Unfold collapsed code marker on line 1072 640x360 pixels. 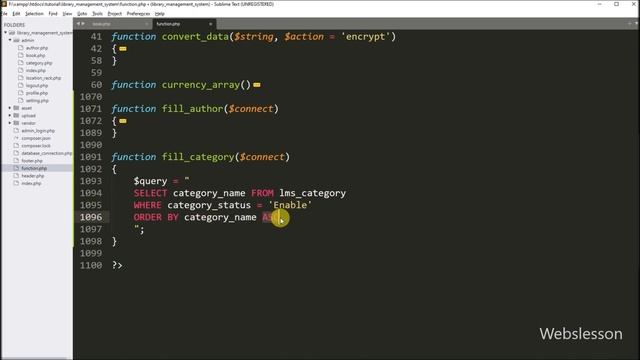tap(122, 121)
